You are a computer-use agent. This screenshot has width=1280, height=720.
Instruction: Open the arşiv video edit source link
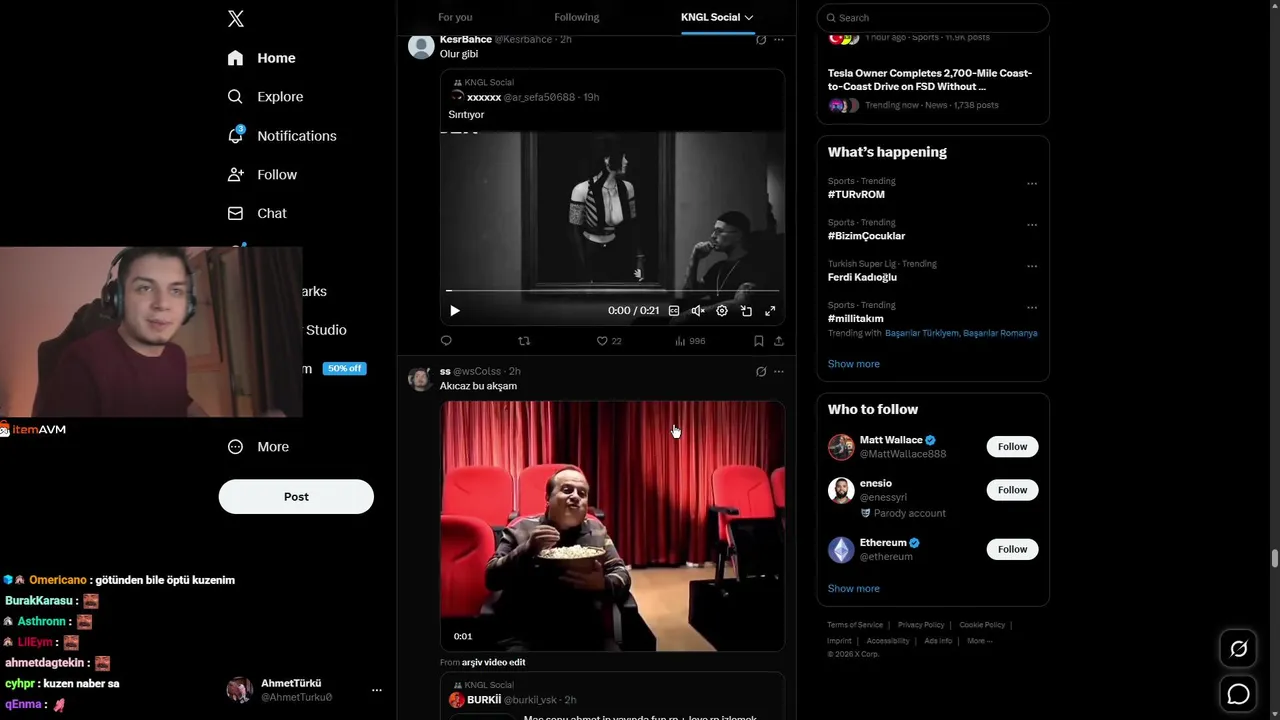click(x=493, y=662)
